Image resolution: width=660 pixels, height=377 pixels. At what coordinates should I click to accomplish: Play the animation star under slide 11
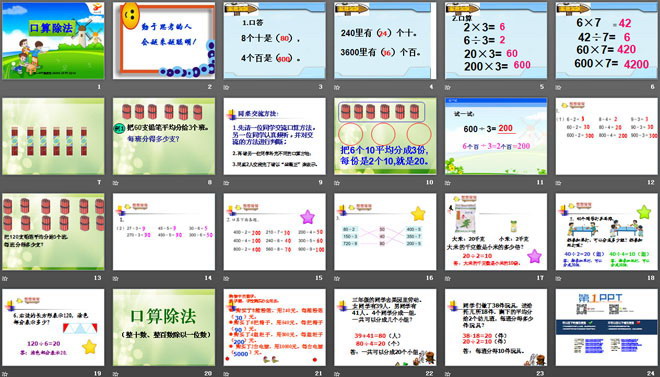[447, 183]
